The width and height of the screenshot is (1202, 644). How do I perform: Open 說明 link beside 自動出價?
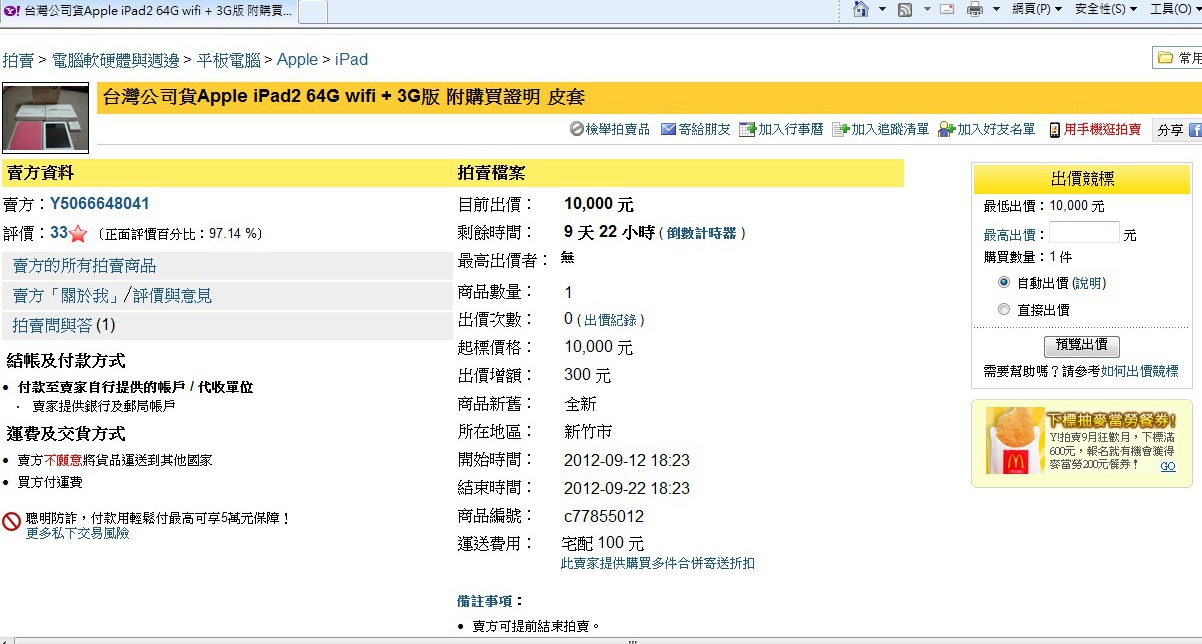(1089, 283)
